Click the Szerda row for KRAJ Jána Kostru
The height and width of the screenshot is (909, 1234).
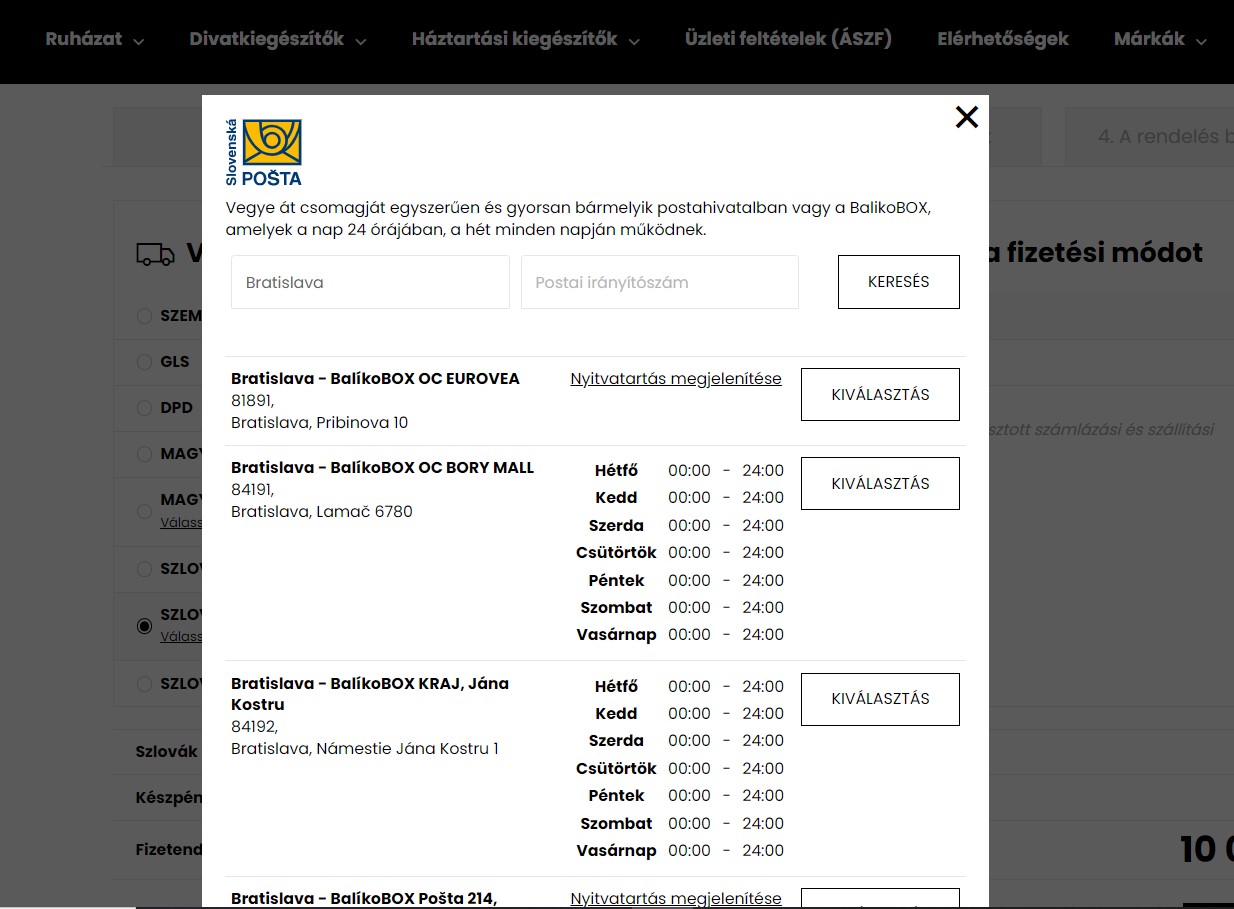[x=680, y=741]
